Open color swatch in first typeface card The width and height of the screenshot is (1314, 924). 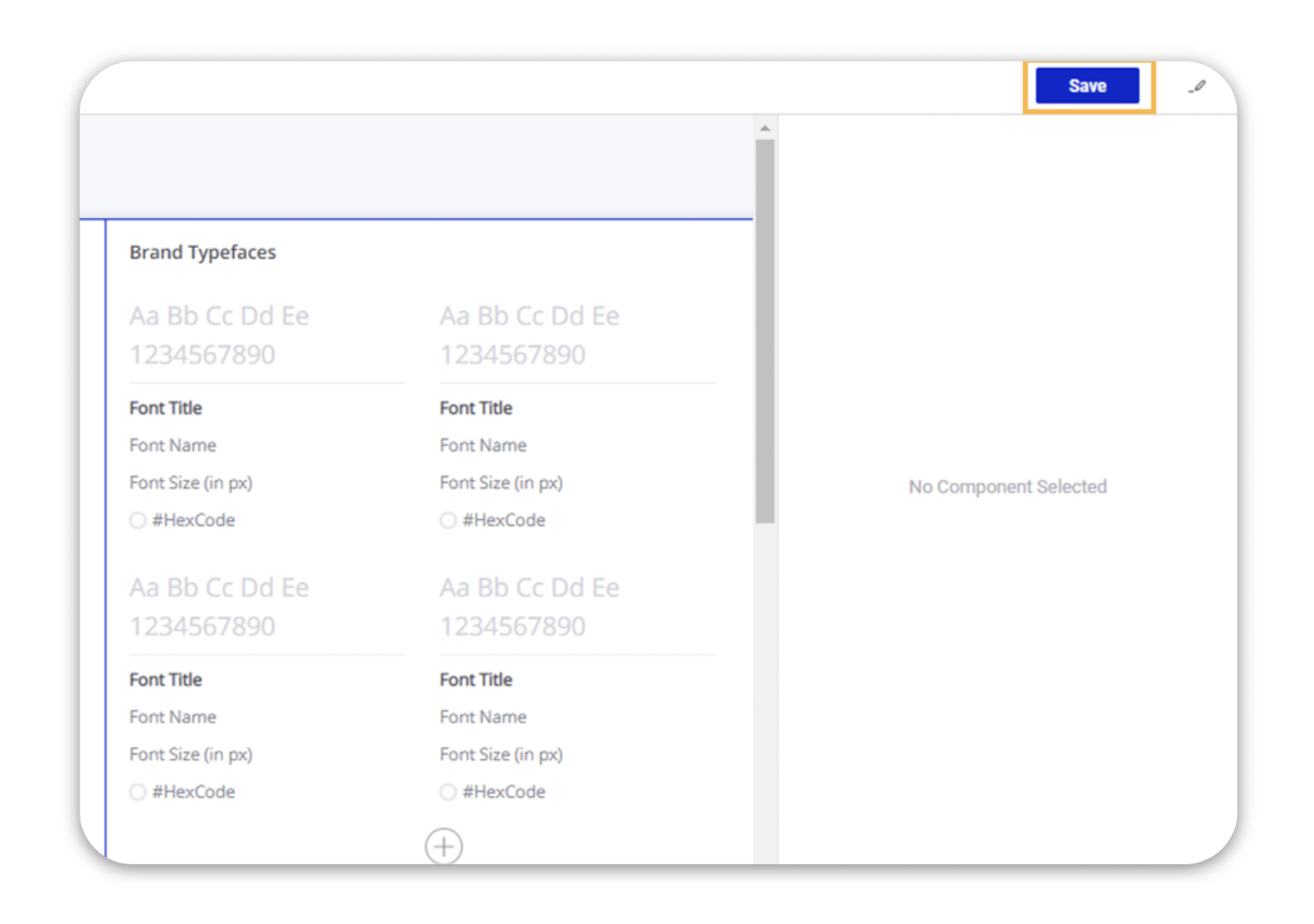tap(138, 520)
